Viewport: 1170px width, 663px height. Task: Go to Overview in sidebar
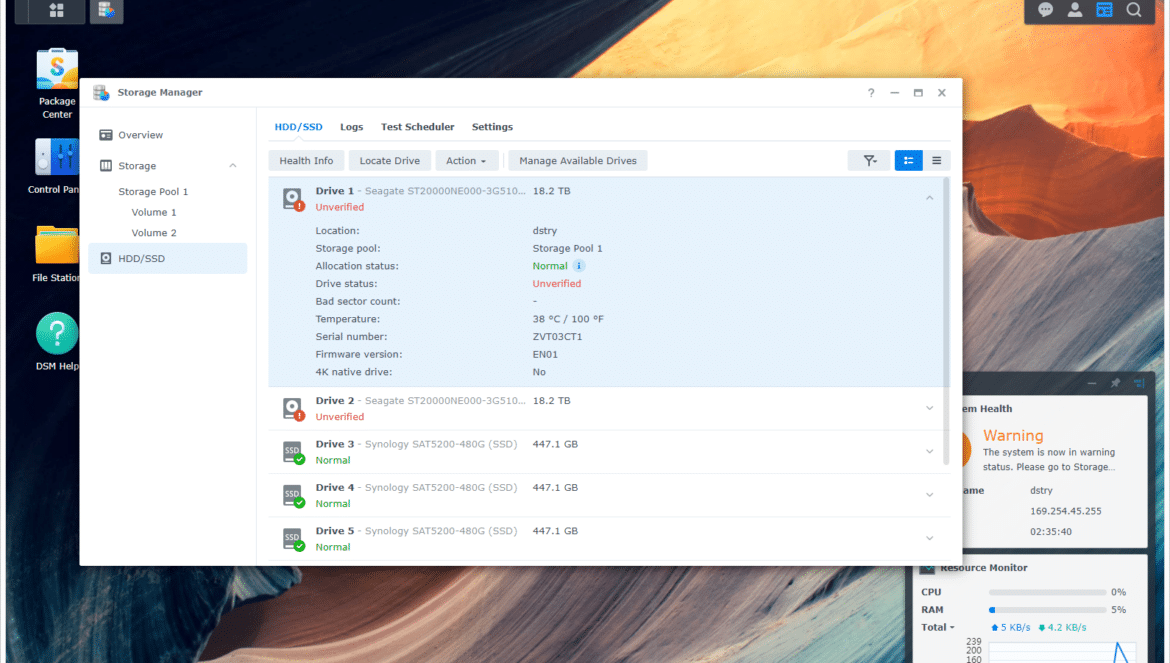click(167, 135)
